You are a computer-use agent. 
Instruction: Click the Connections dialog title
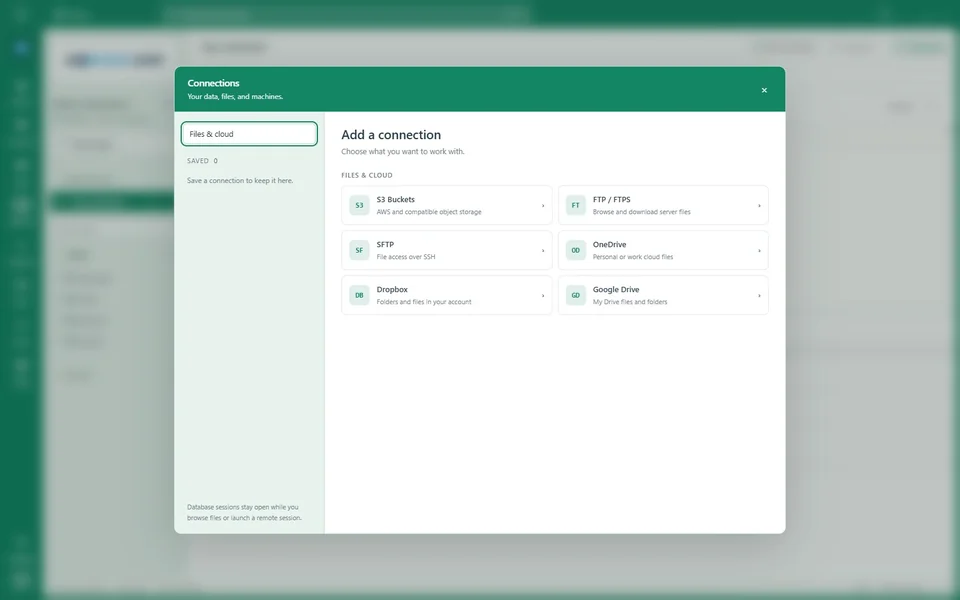213,83
